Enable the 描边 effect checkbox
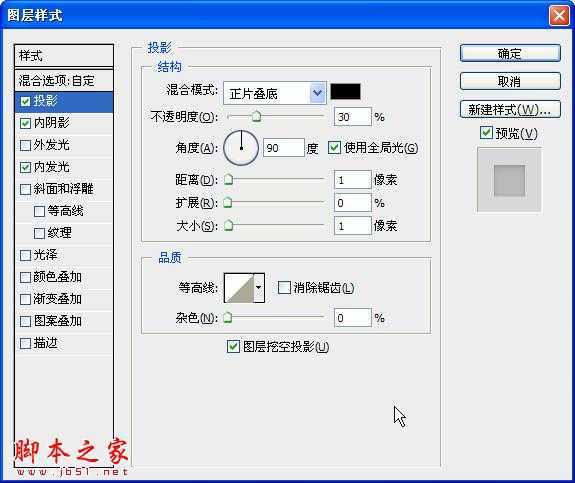The height and width of the screenshot is (483, 575). pos(25,343)
